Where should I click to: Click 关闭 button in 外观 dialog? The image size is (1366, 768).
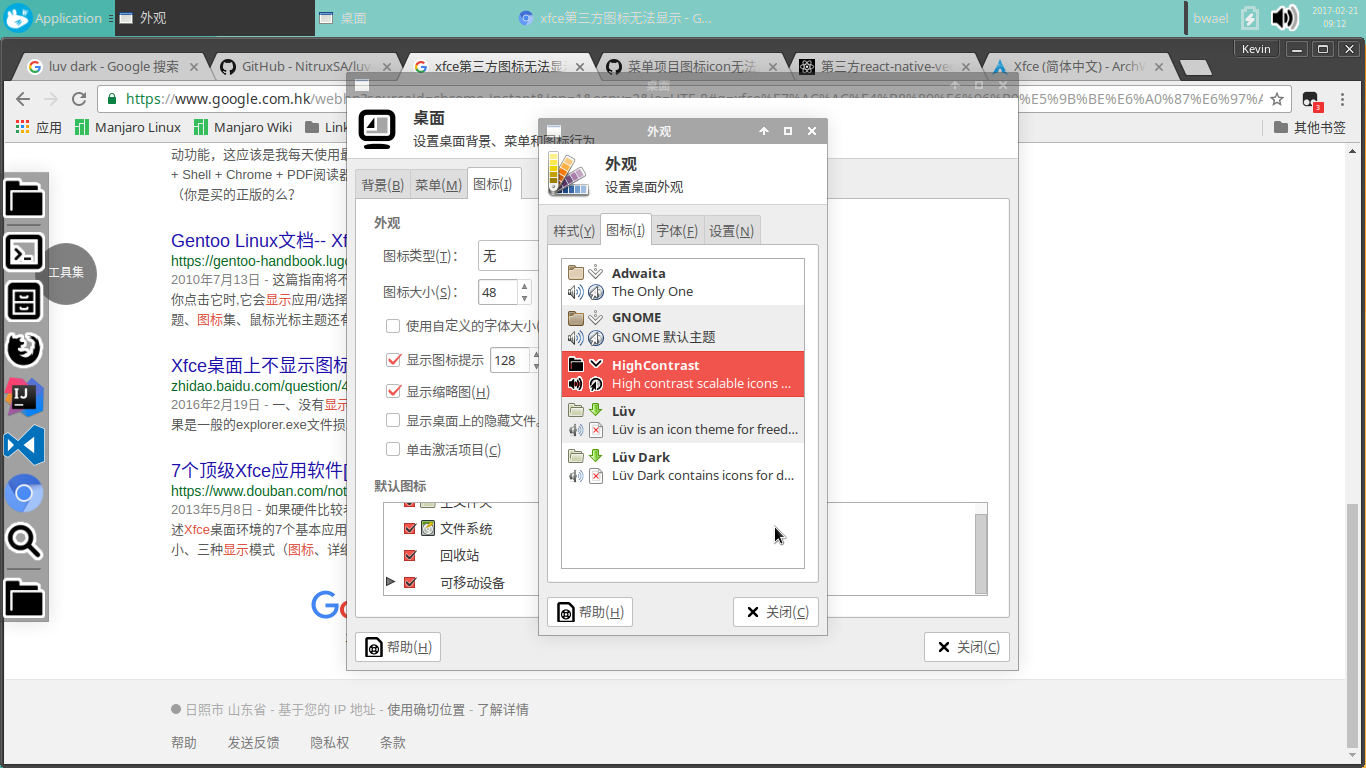point(776,612)
